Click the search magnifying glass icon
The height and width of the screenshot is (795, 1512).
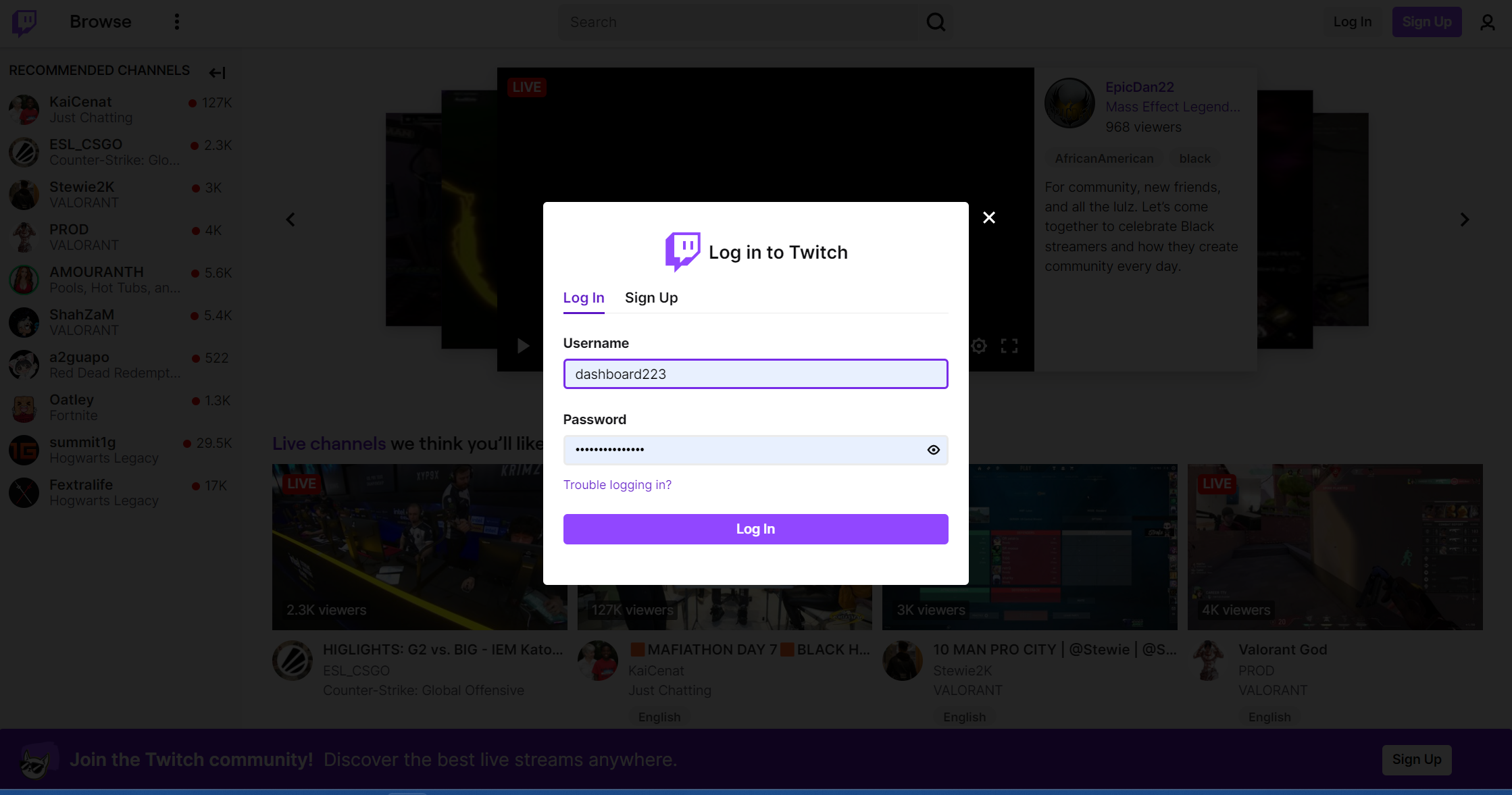pos(936,22)
